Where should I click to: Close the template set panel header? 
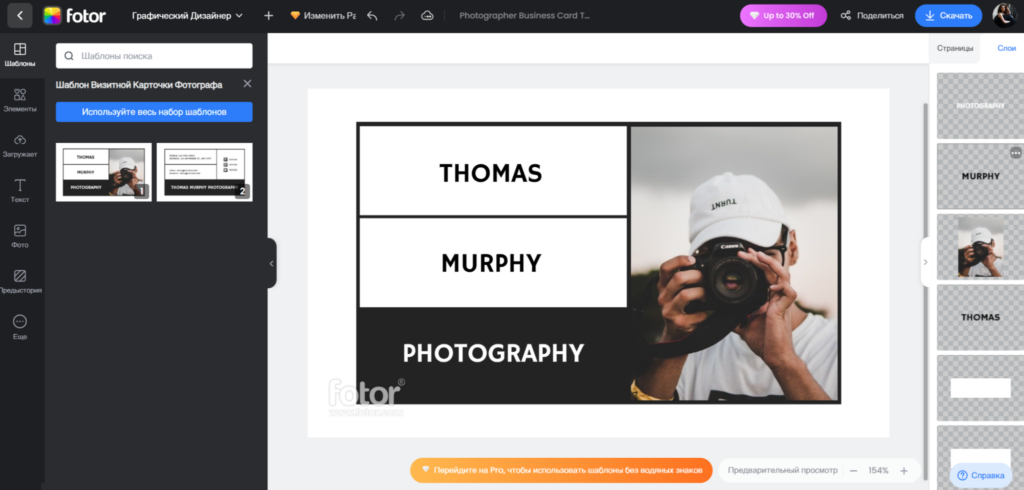click(247, 84)
